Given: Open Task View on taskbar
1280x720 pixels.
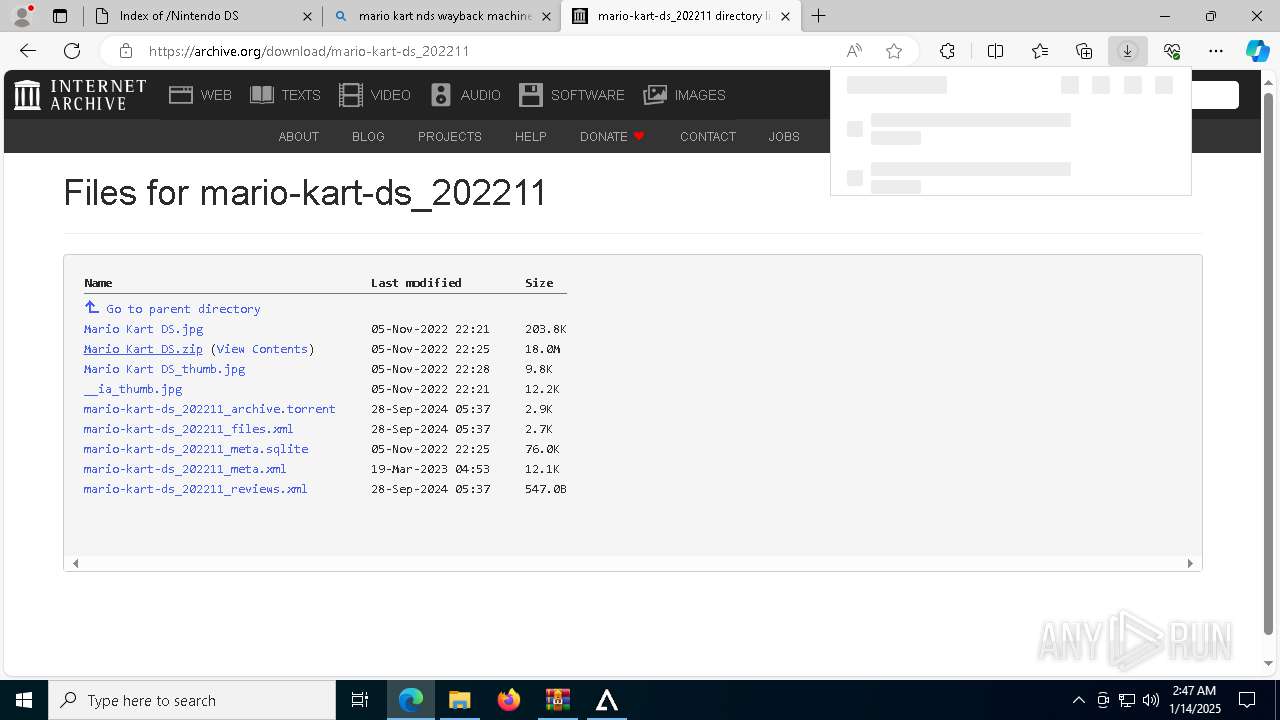Looking at the screenshot, I should (x=360, y=700).
